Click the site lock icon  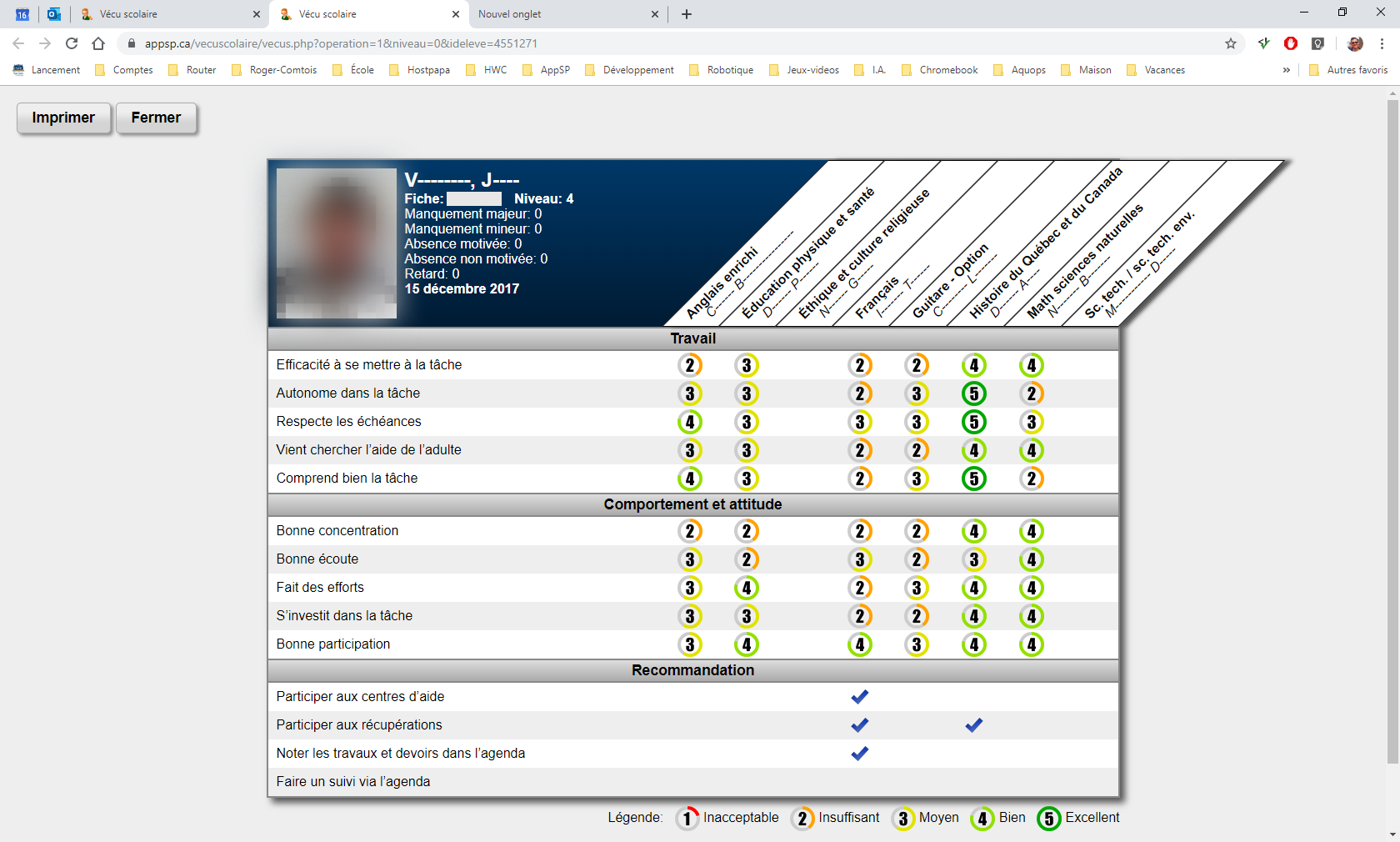click(131, 43)
